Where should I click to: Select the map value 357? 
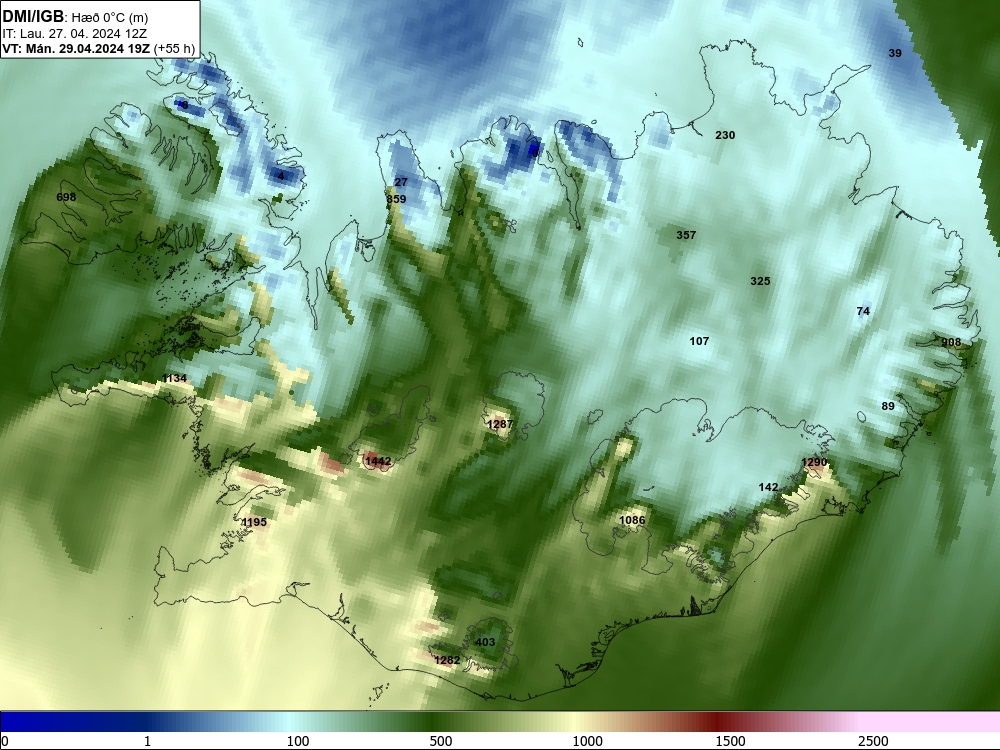coord(686,235)
